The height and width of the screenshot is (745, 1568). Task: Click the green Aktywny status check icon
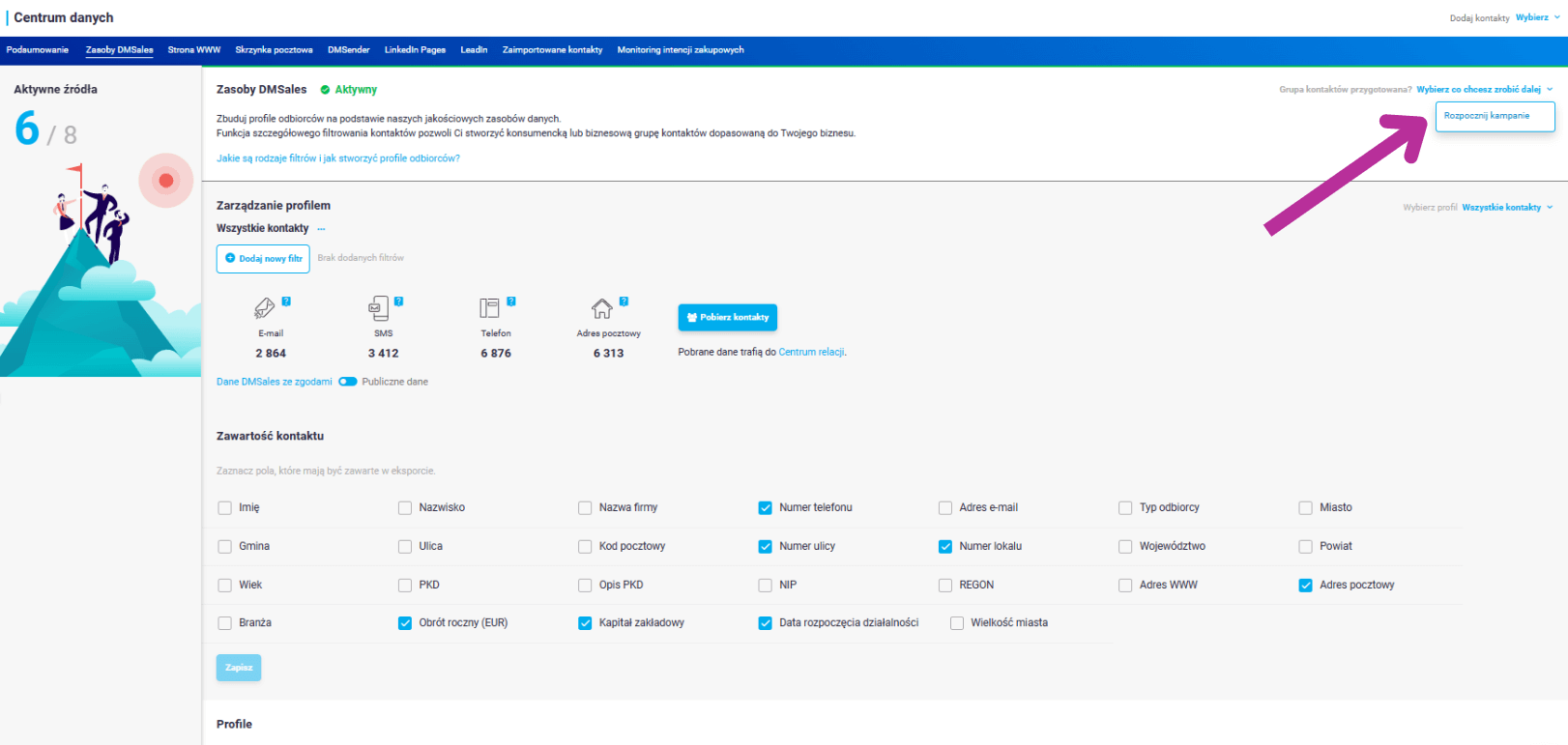(x=325, y=90)
